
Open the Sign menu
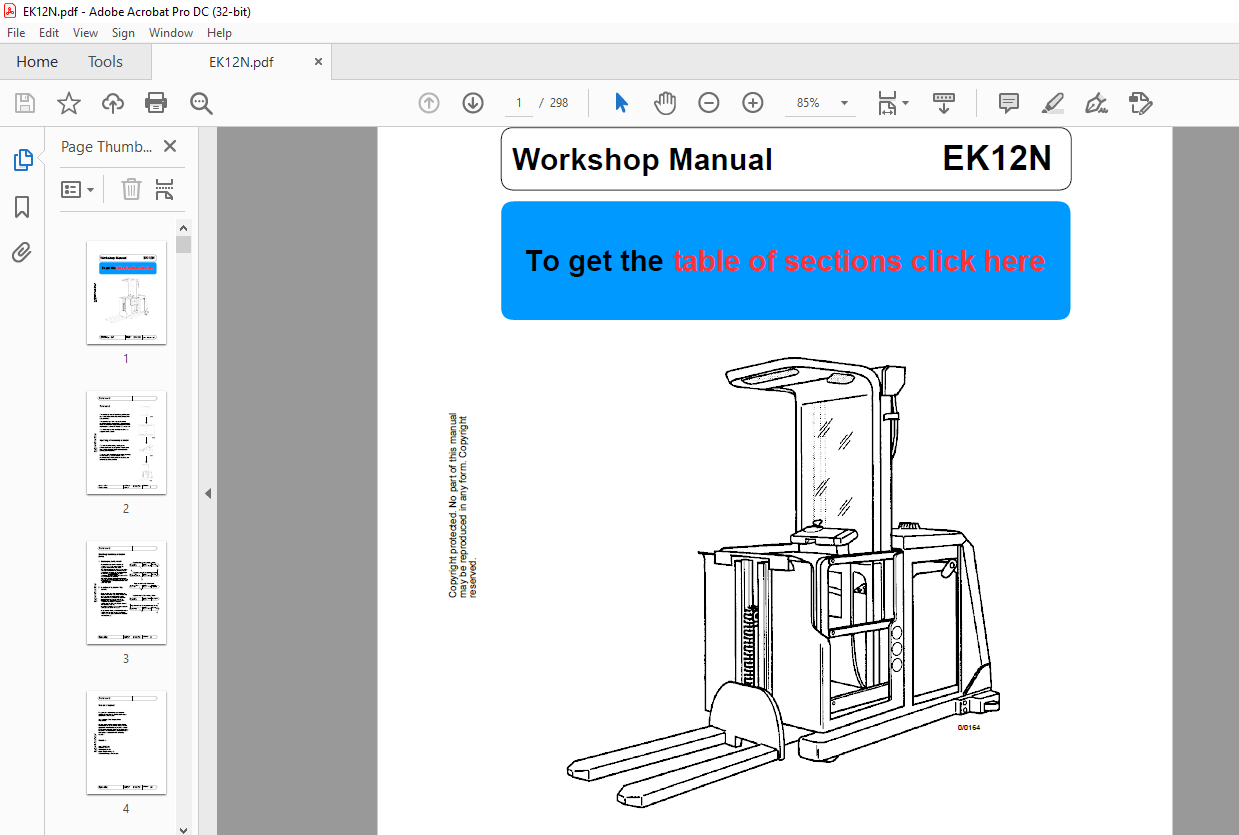pyautogui.click(x=123, y=33)
